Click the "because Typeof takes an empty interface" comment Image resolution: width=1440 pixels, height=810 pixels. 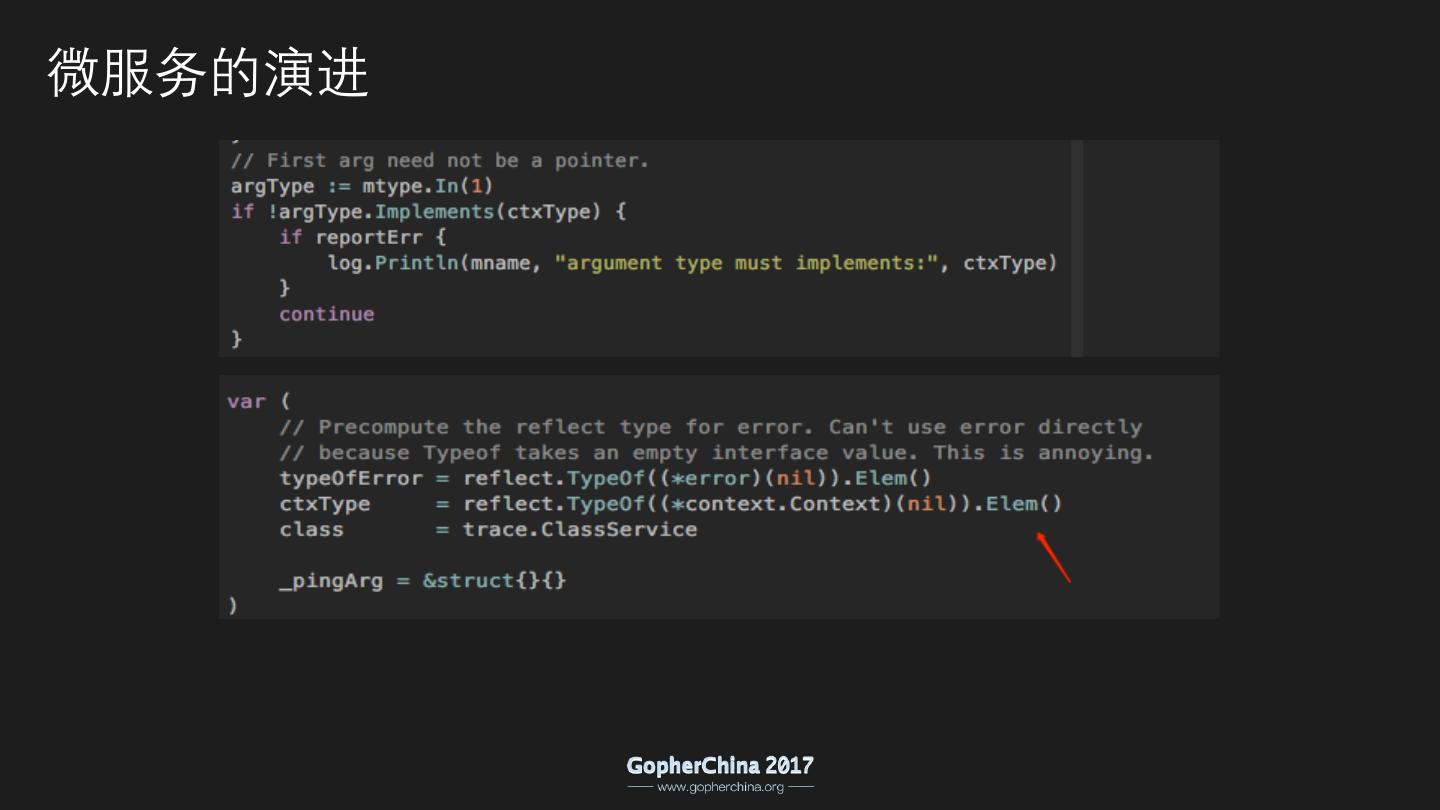(716, 453)
